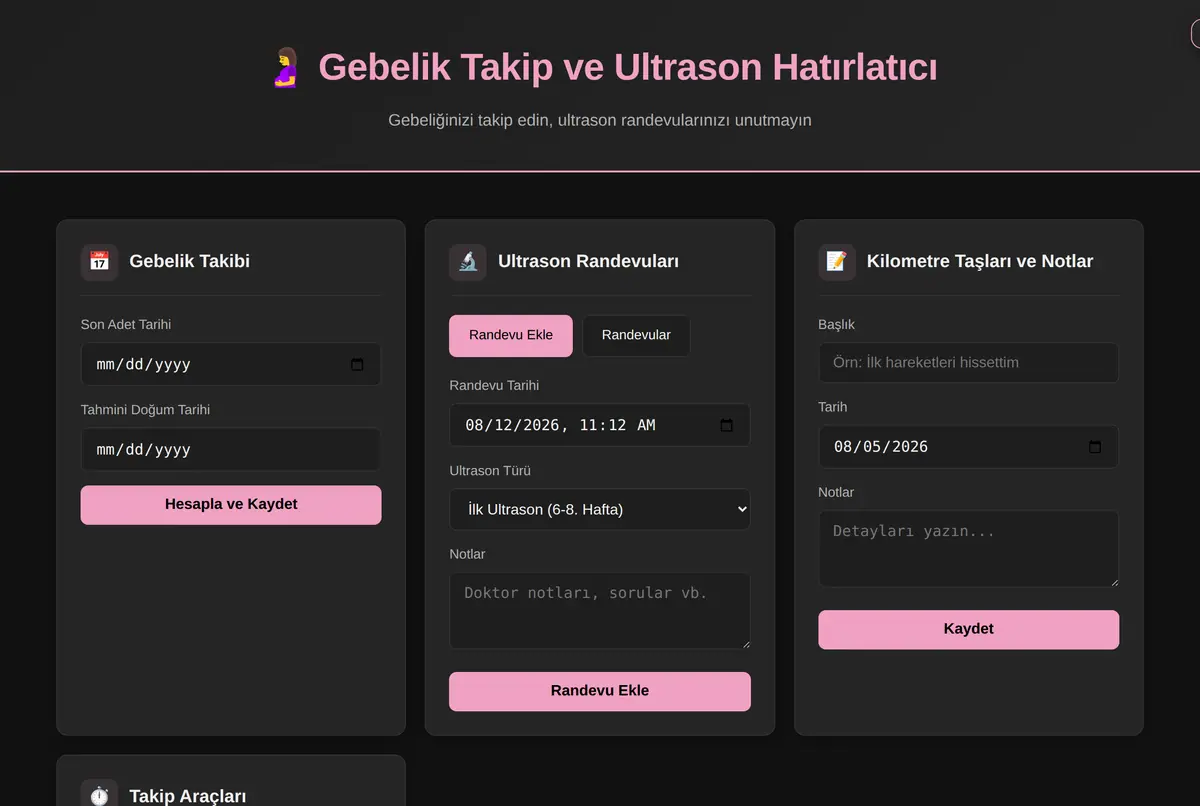This screenshot has height=806, width=1200.
Task: Click the Kilometre Taşları ve Notlar heading
Action: click(980, 262)
